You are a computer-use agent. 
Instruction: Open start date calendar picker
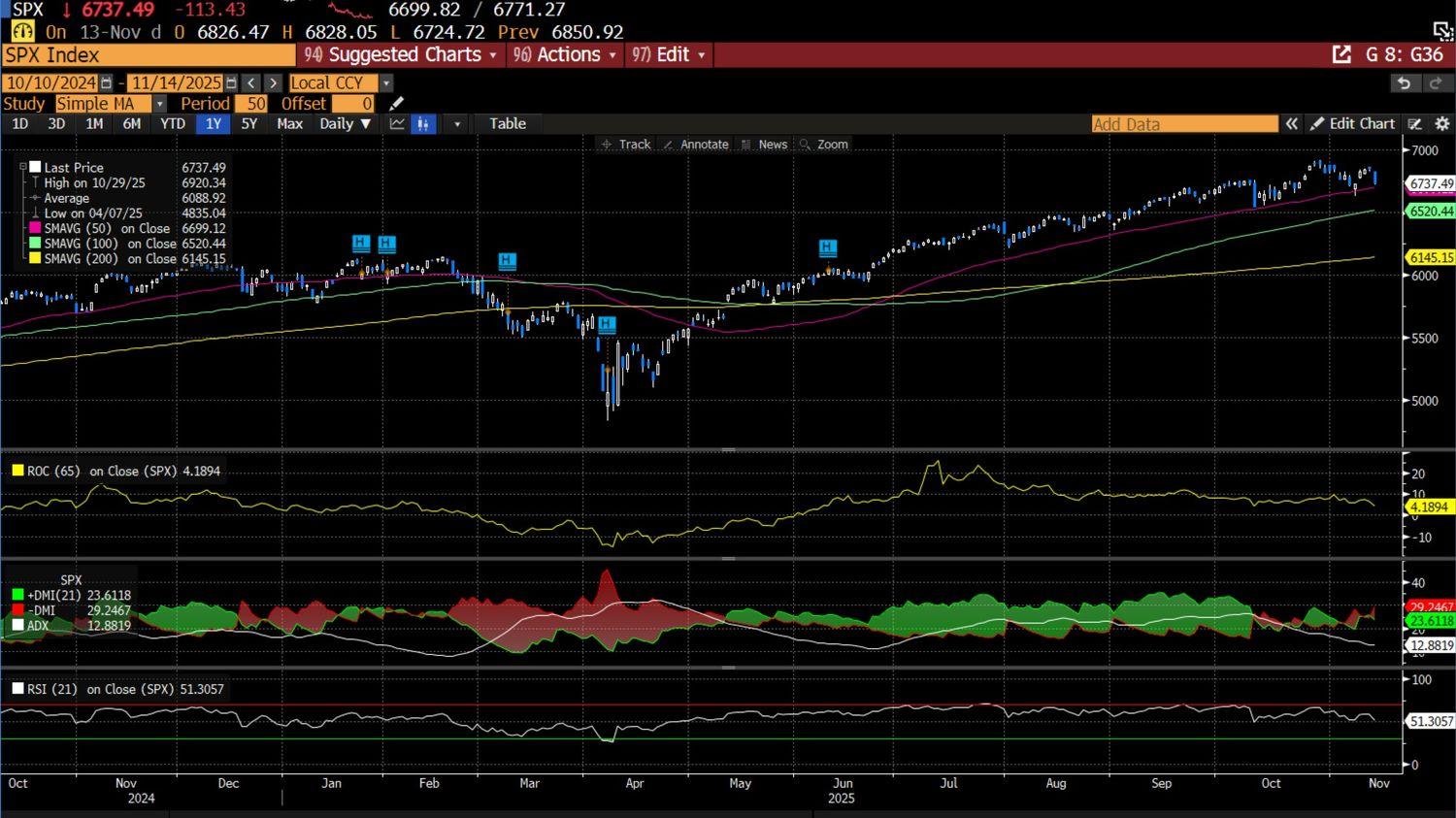click(106, 83)
